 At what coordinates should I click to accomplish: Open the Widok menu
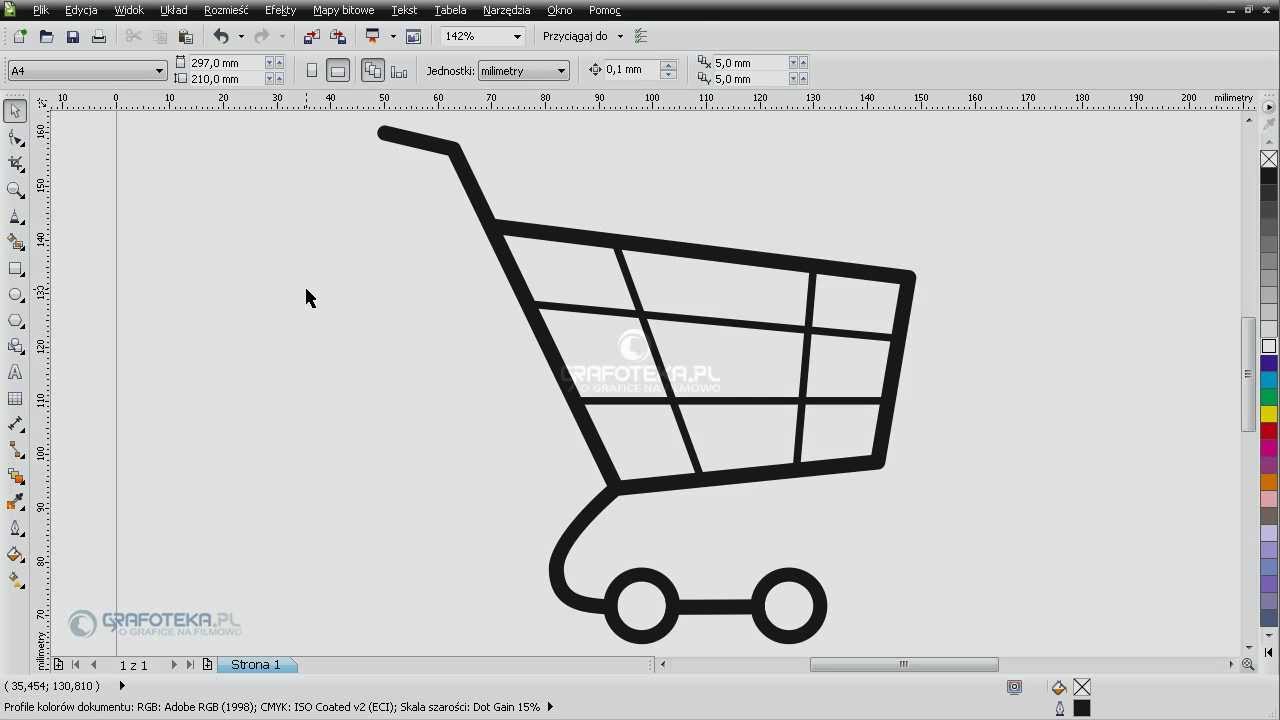point(129,10)
